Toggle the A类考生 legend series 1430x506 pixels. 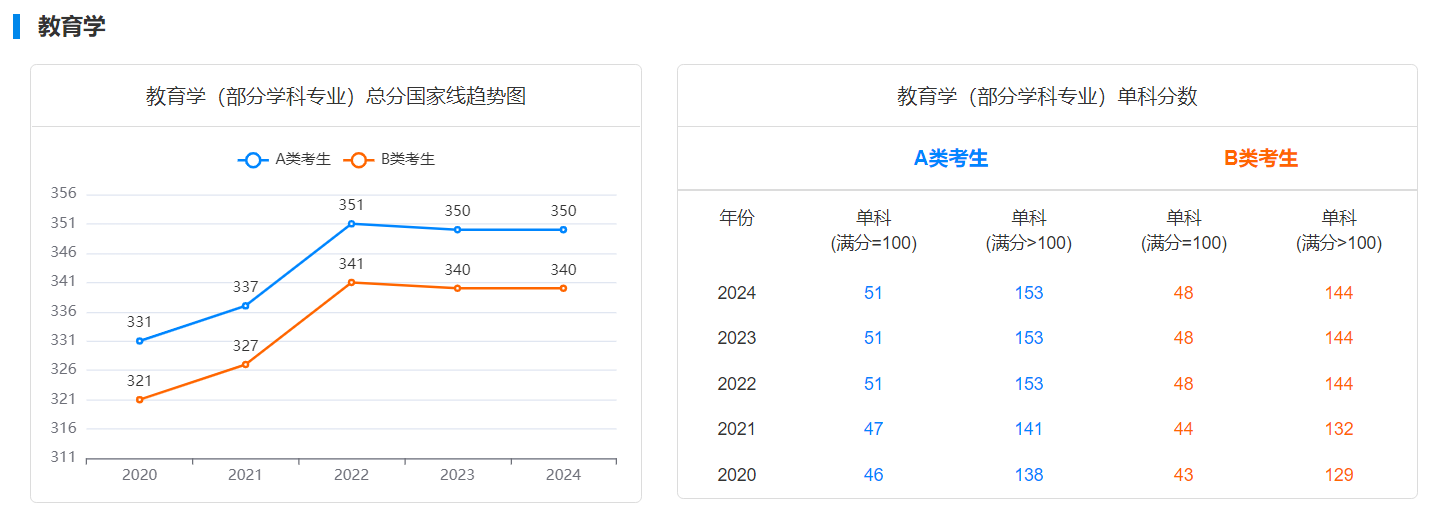pyautogui.click(x=284, y=159)
